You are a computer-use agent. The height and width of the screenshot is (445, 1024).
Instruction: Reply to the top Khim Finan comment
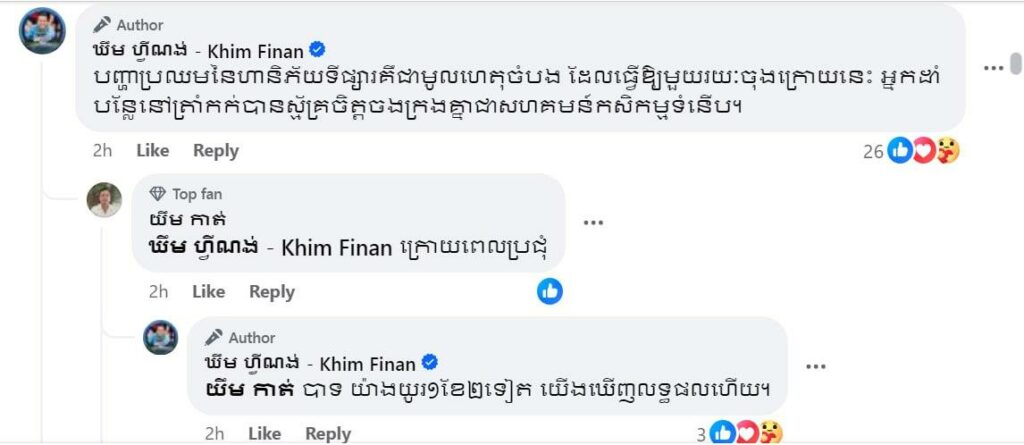[216, 151]
